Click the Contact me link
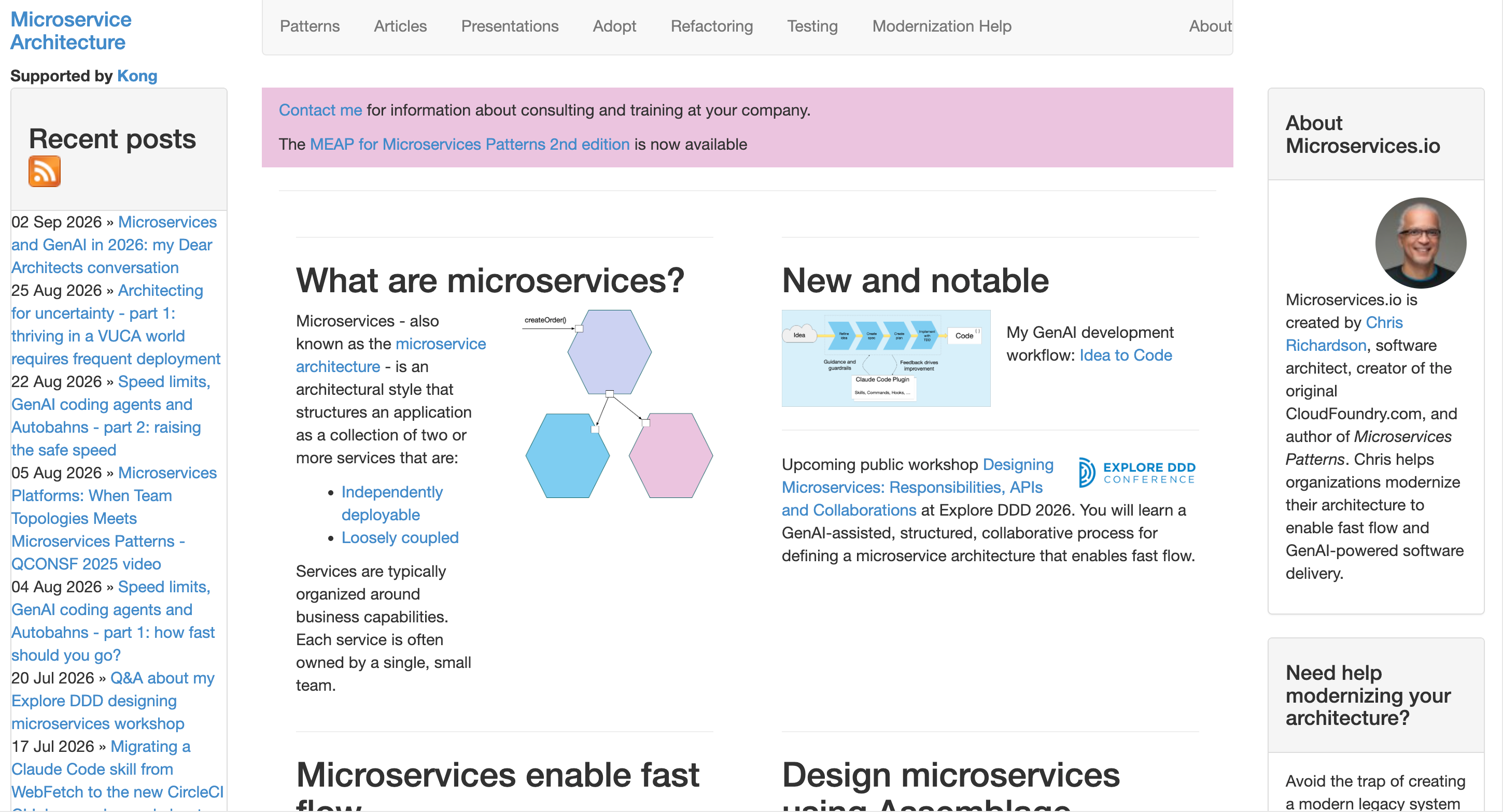The height and width of the screenshot is (812, 1503). (x=320, y=110)
